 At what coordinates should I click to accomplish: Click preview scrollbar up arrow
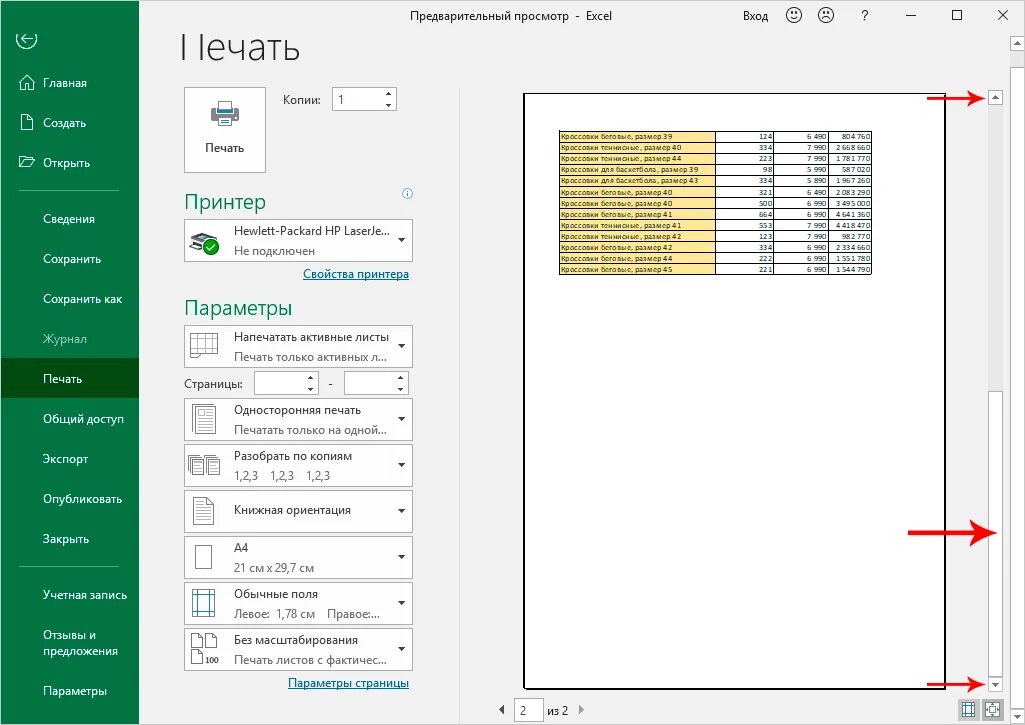(995, 98)
